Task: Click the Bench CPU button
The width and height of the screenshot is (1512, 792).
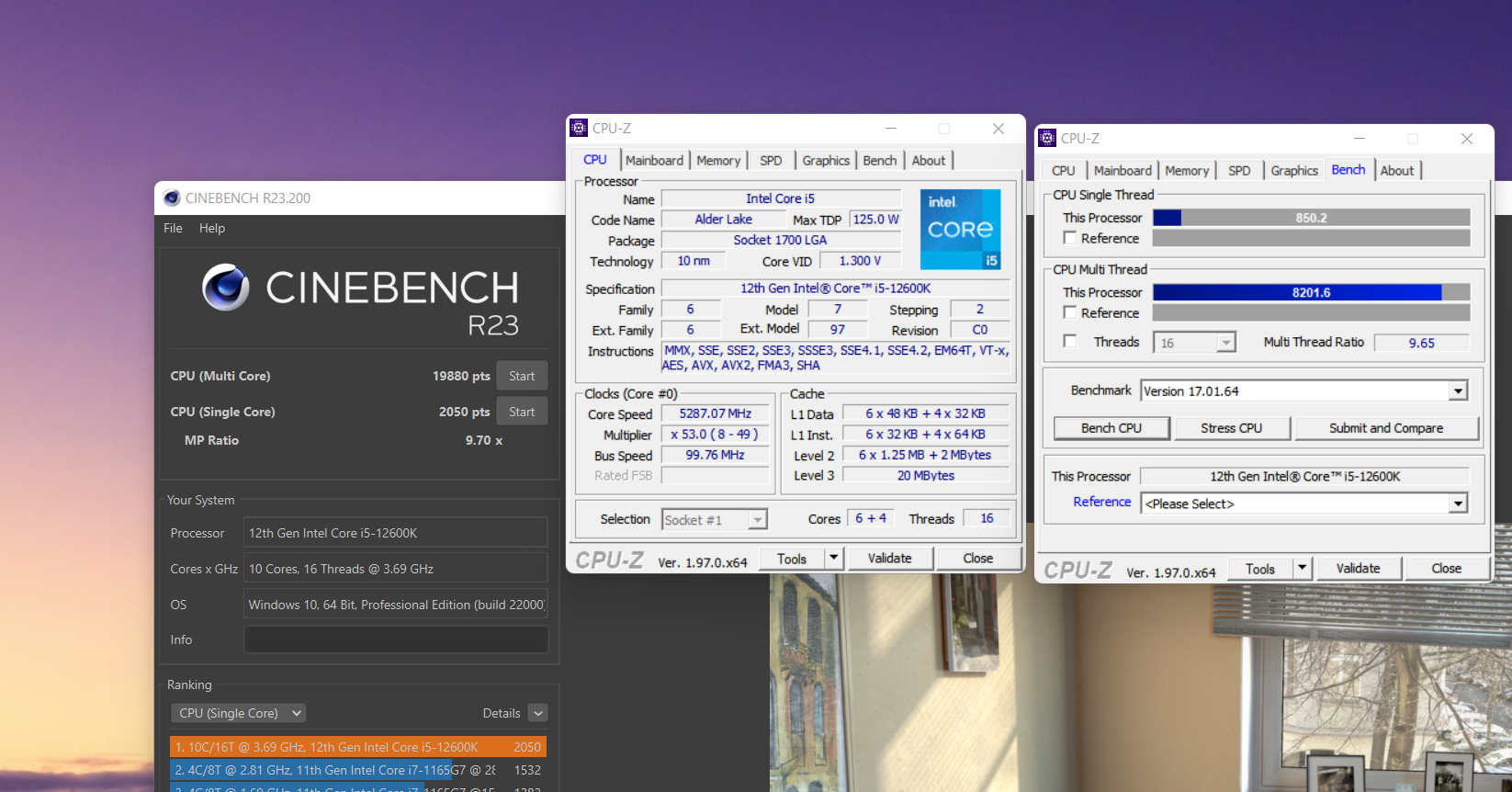Action: 1111,428
